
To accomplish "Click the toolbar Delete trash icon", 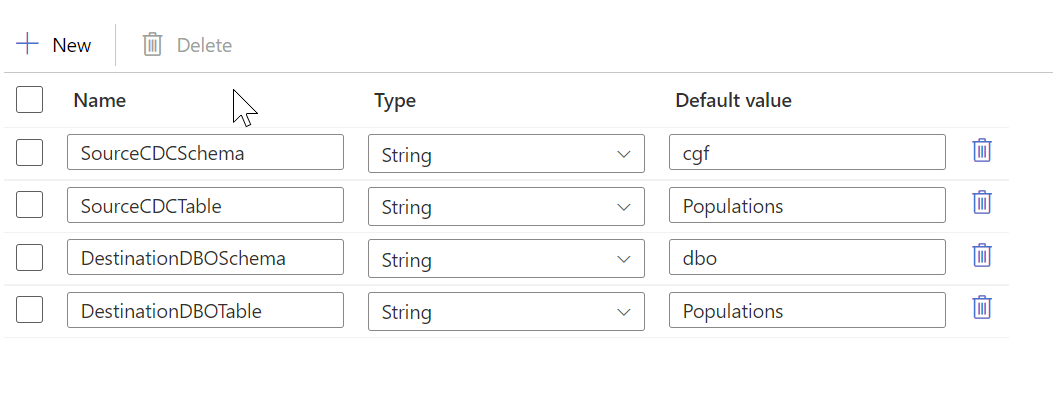I will [152, 45].
